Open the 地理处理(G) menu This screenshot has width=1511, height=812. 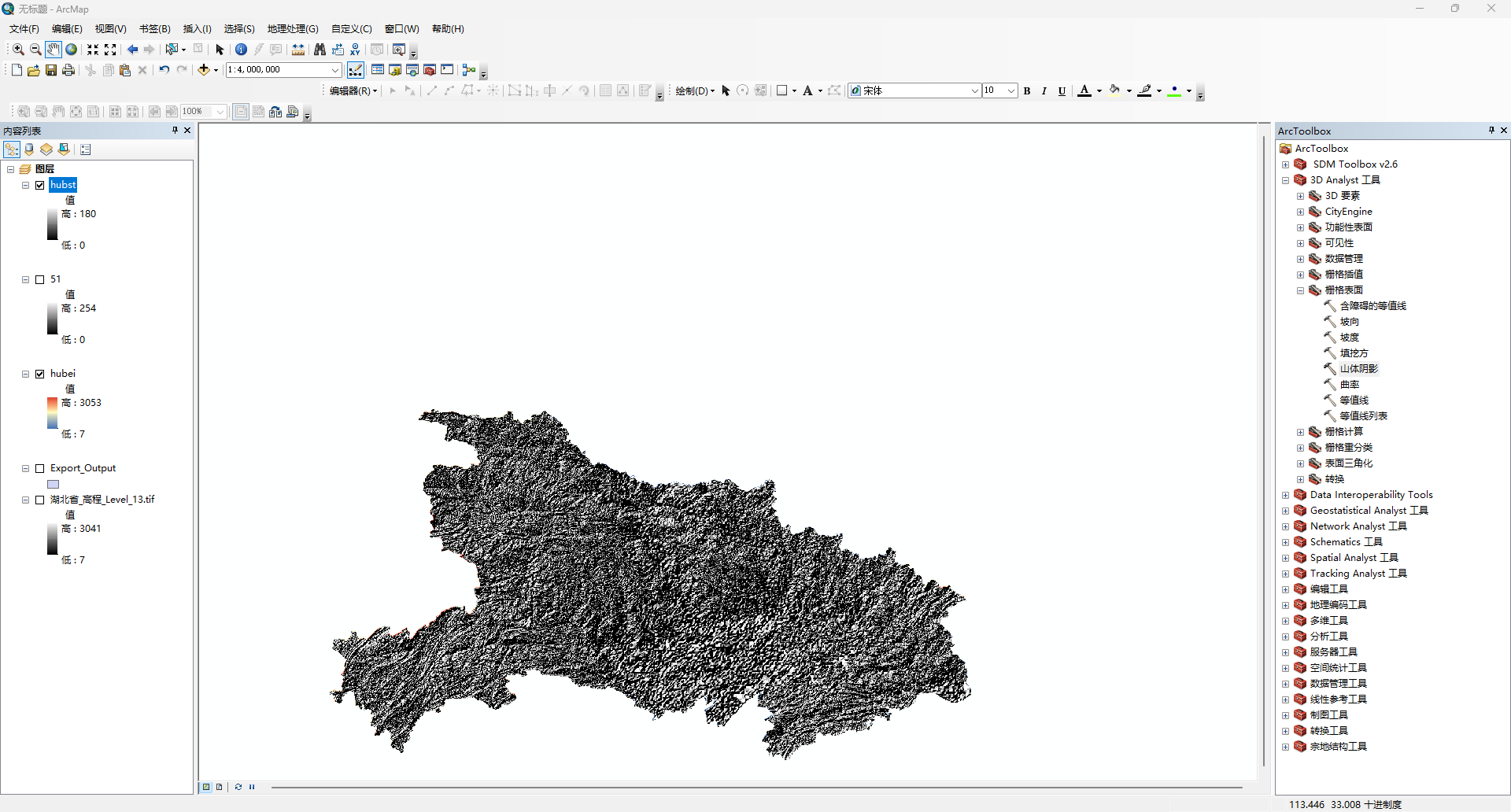292,29
